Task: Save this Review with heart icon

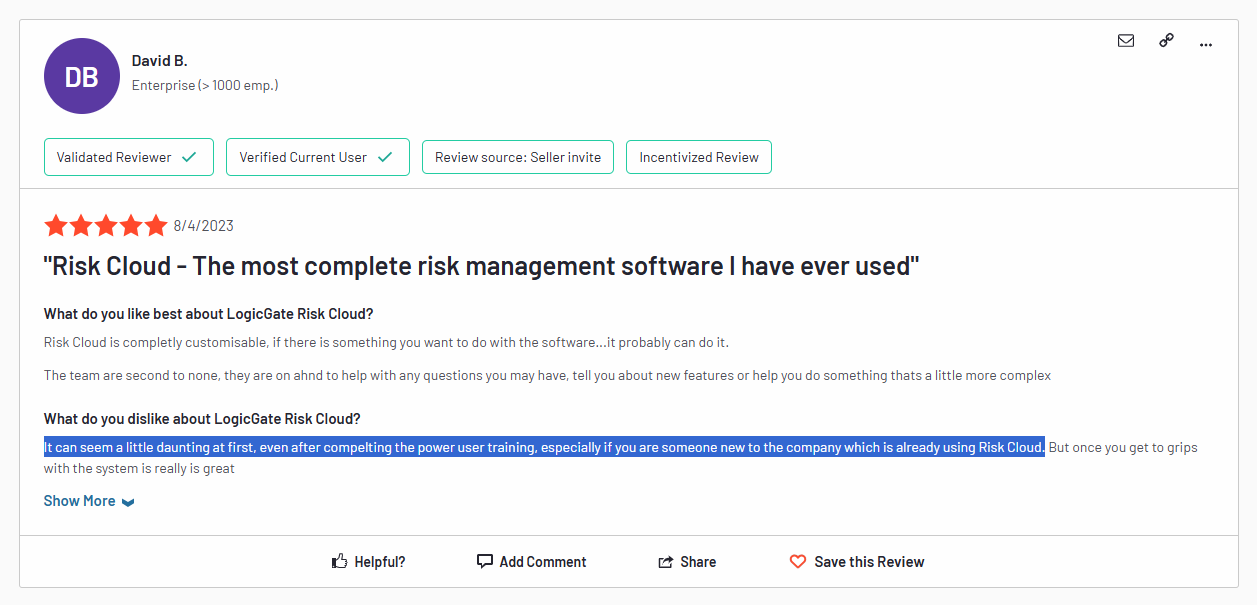Action: [x=798, y=562]
